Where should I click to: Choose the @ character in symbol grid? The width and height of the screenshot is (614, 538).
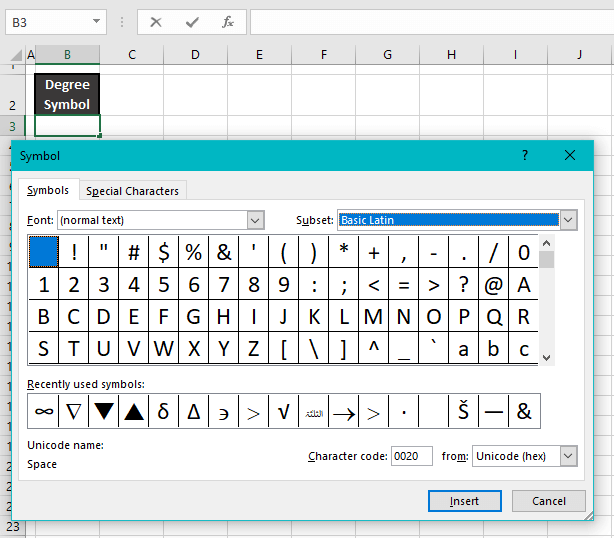[493, 285]
